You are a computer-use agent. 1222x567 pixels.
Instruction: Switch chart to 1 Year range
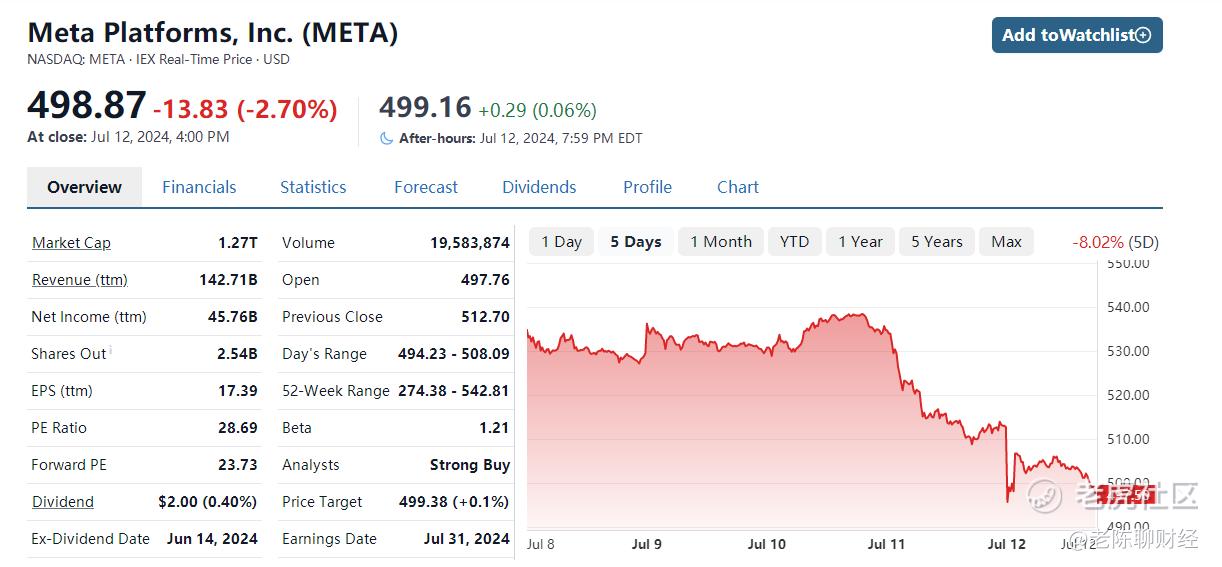860,242
